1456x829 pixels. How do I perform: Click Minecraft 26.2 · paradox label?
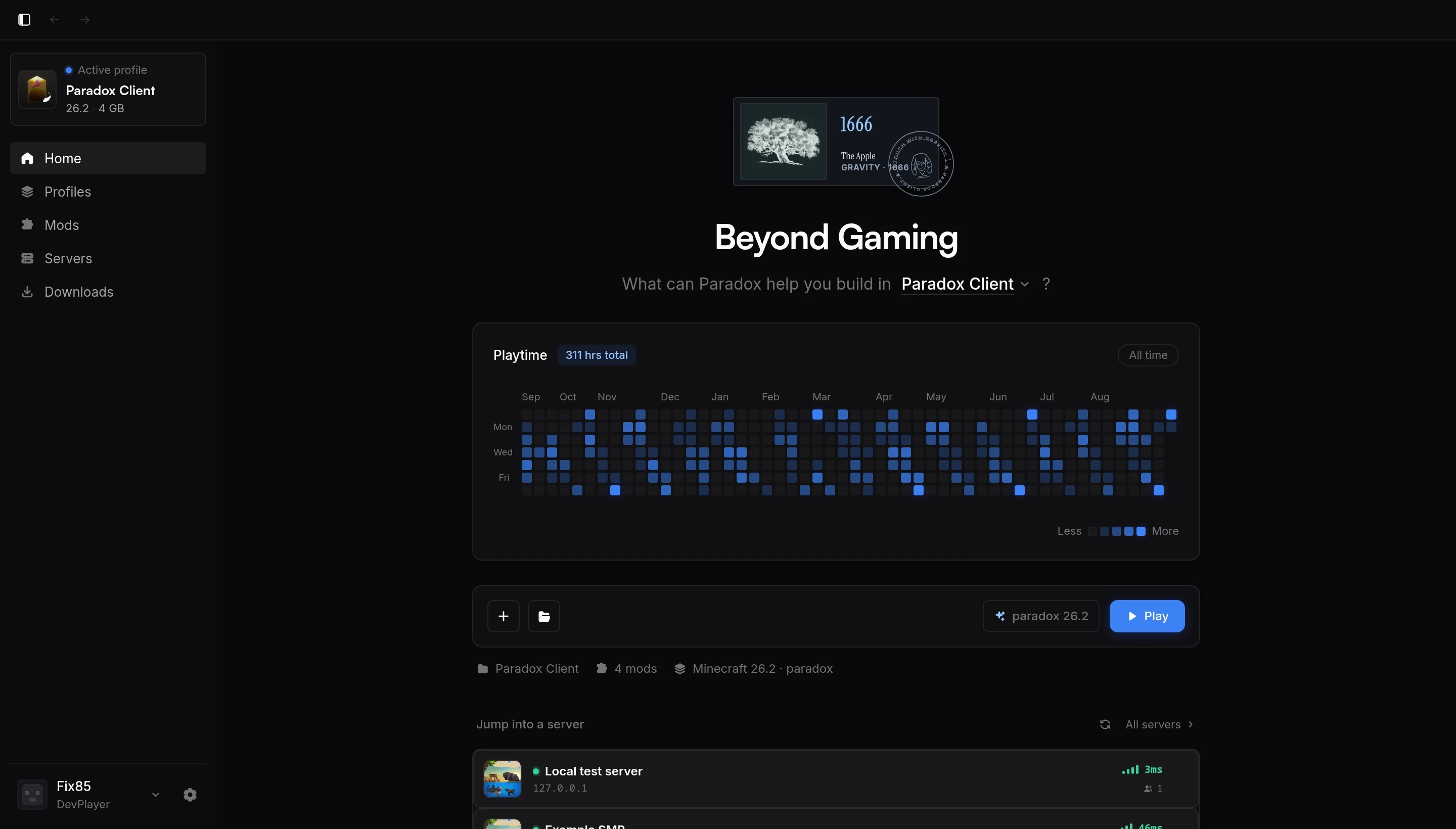pos(762,669)
